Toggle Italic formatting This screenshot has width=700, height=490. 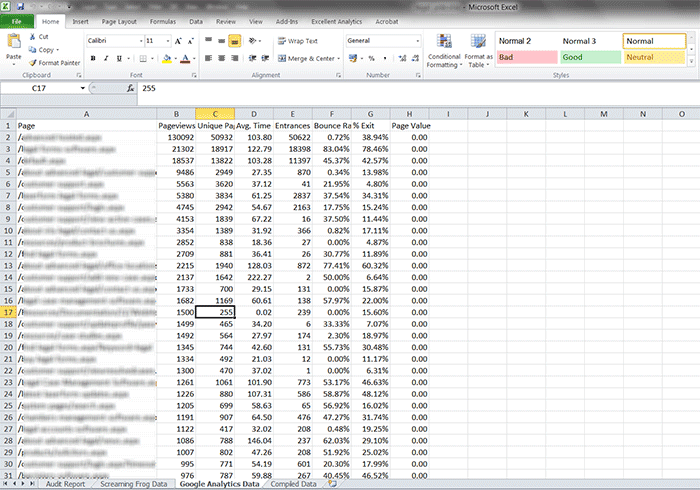106,59
